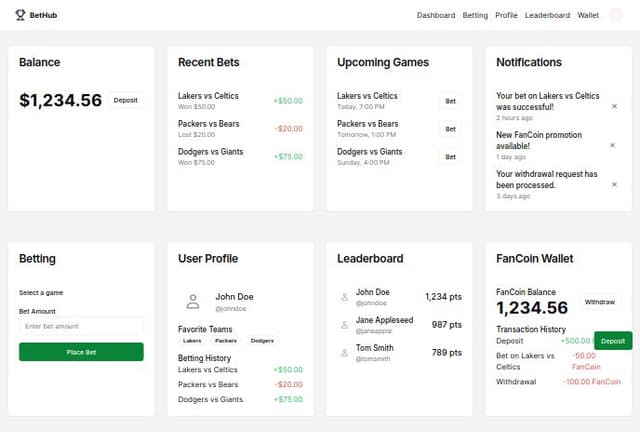Screen dimensions: 640x432
Task: Click the 789 pts leaderboard score
Action: 447,352
